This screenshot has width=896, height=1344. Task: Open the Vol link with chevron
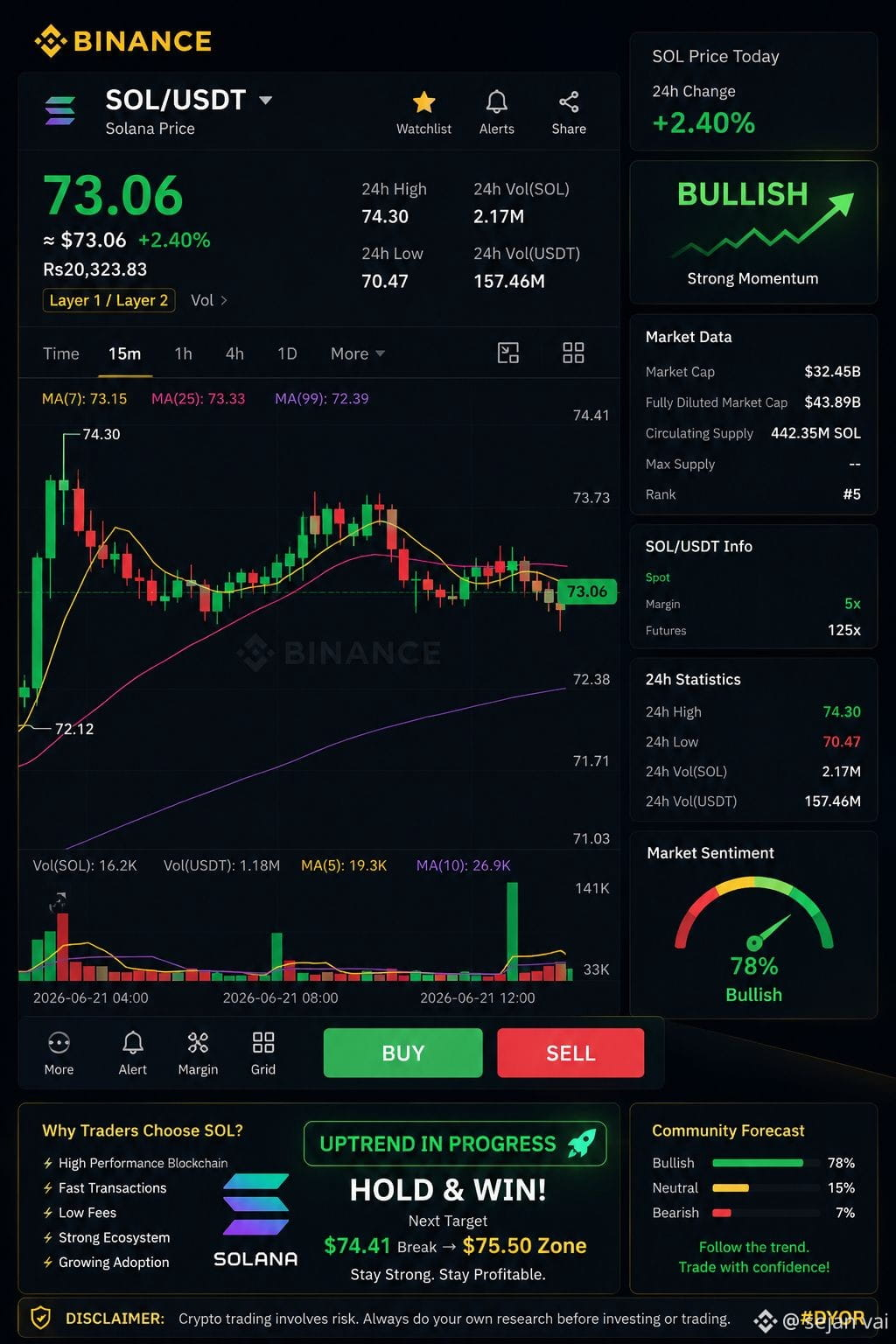pyautogui.click(x=209, y=300)
